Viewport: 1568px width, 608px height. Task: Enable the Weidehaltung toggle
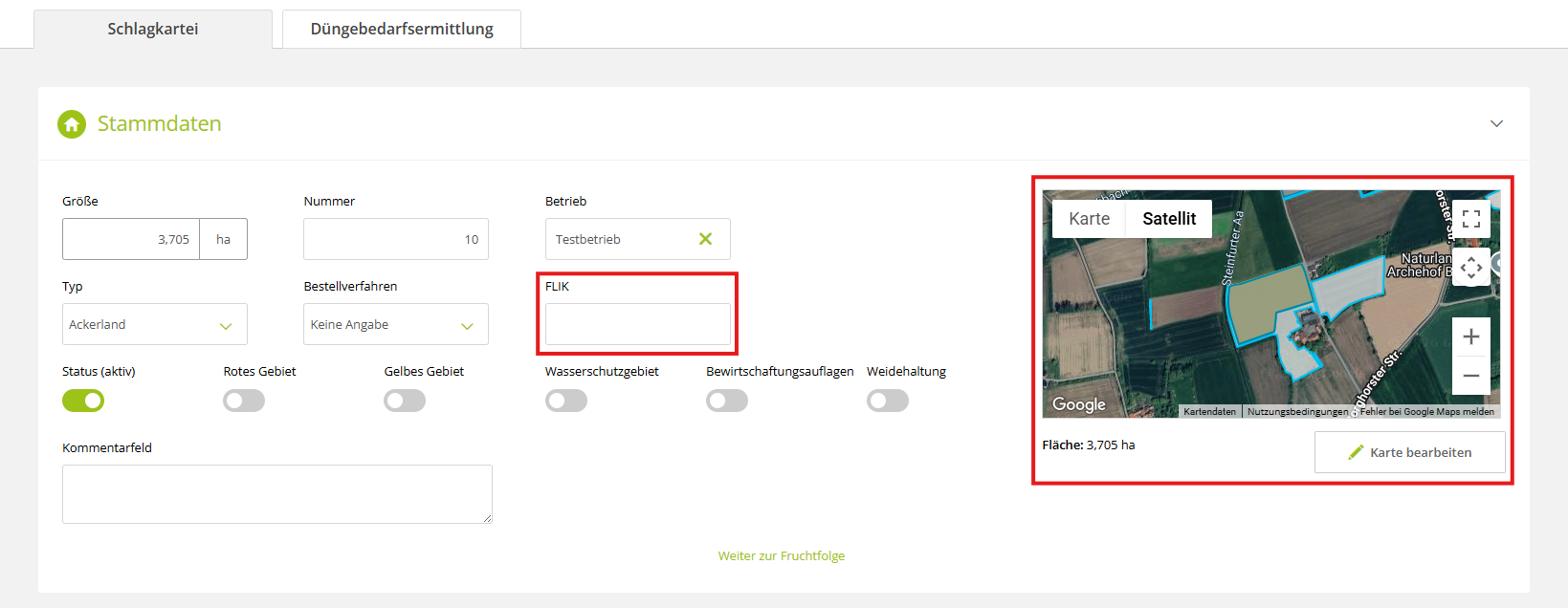click(x=888, y=401)
